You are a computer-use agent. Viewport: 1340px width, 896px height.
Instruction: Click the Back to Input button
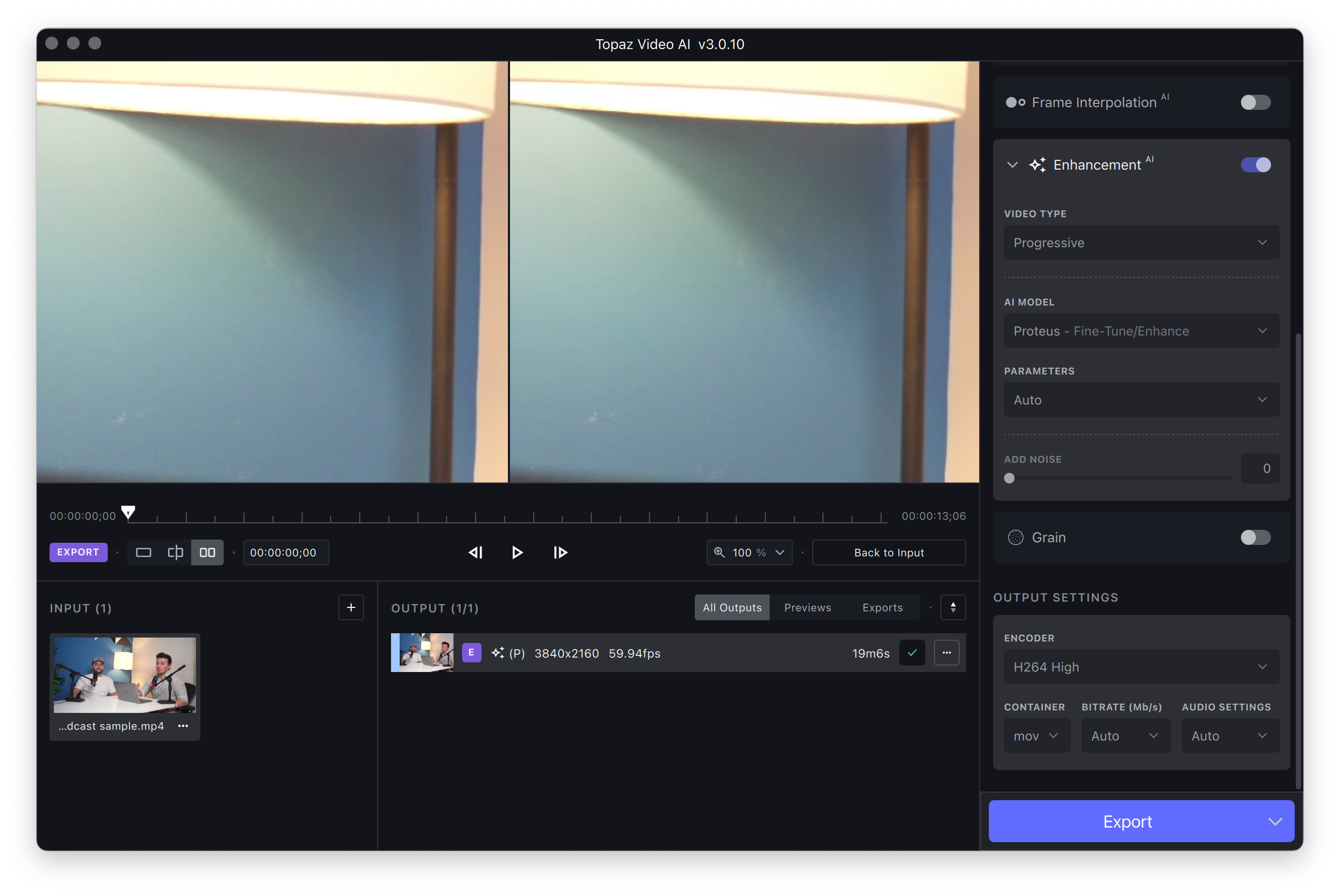pyautogui.click(x=888, y=552)
